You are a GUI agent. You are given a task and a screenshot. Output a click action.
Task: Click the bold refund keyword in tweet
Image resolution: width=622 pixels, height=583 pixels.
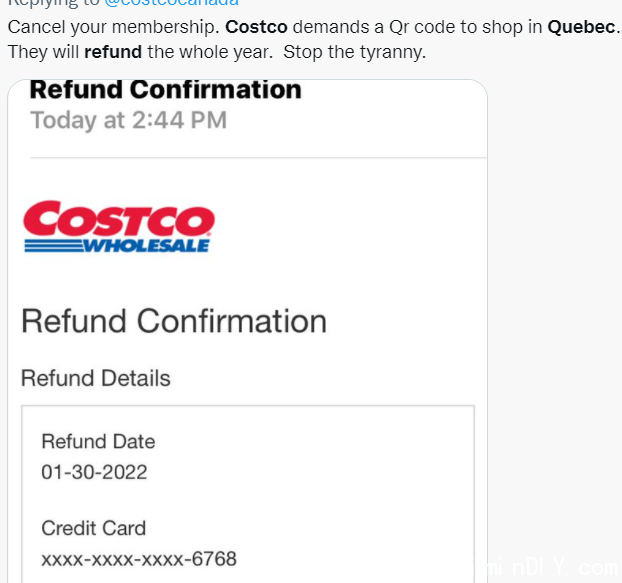tap(113, 52)
